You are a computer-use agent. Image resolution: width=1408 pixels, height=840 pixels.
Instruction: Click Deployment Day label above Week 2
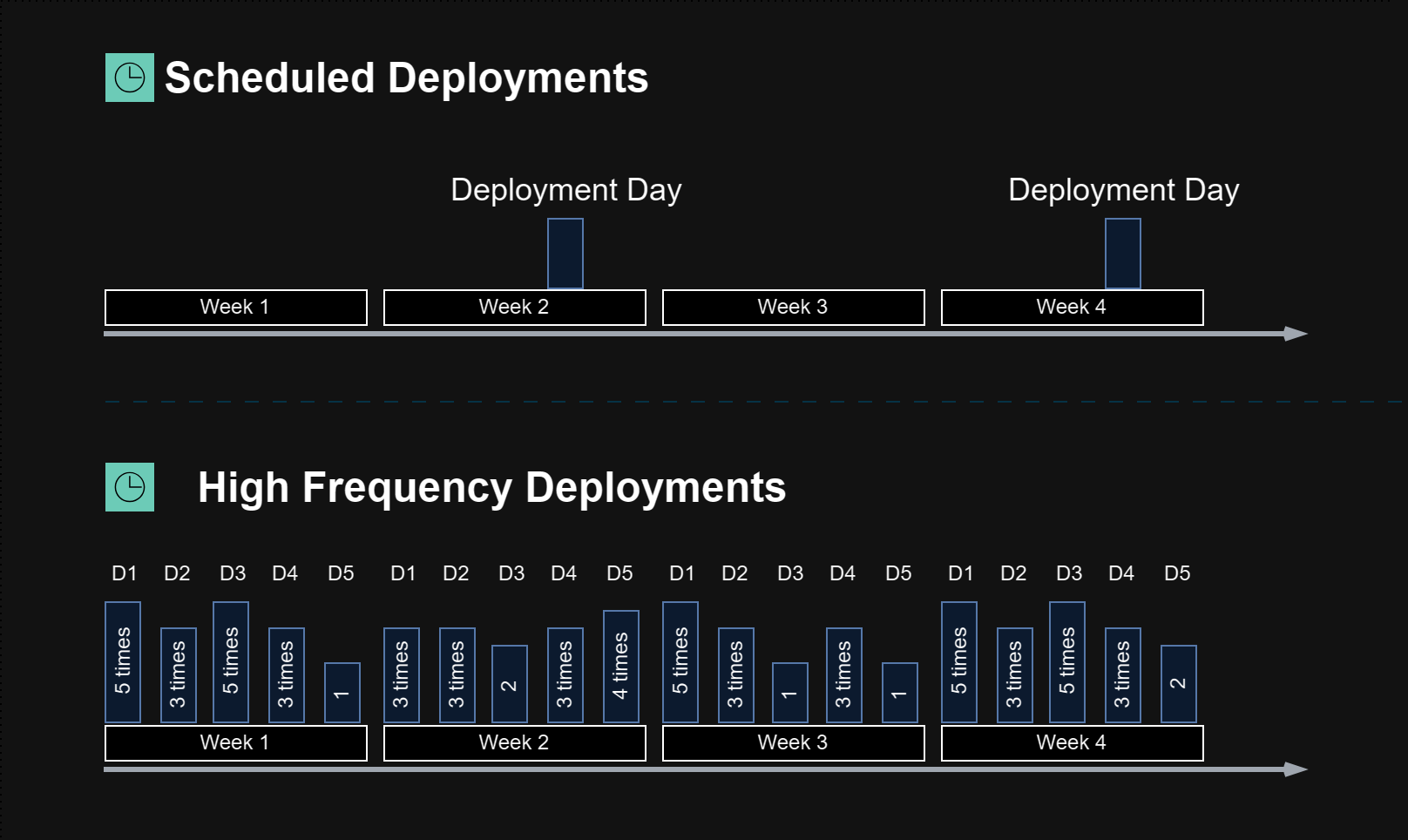click(x=566, y=190)
